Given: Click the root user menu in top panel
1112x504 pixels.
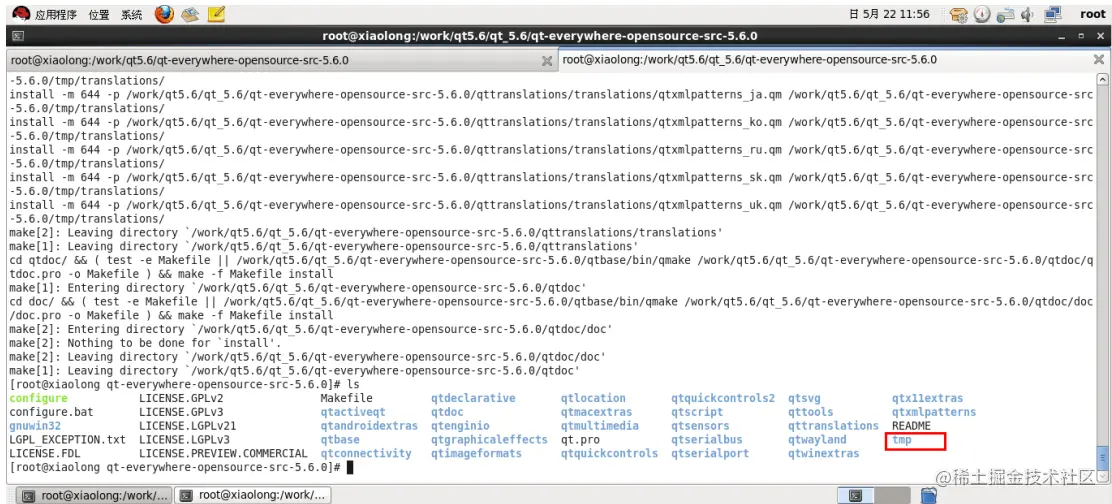Looking at the screenshot, I should pyautogui.click(x=1093, y=13).
